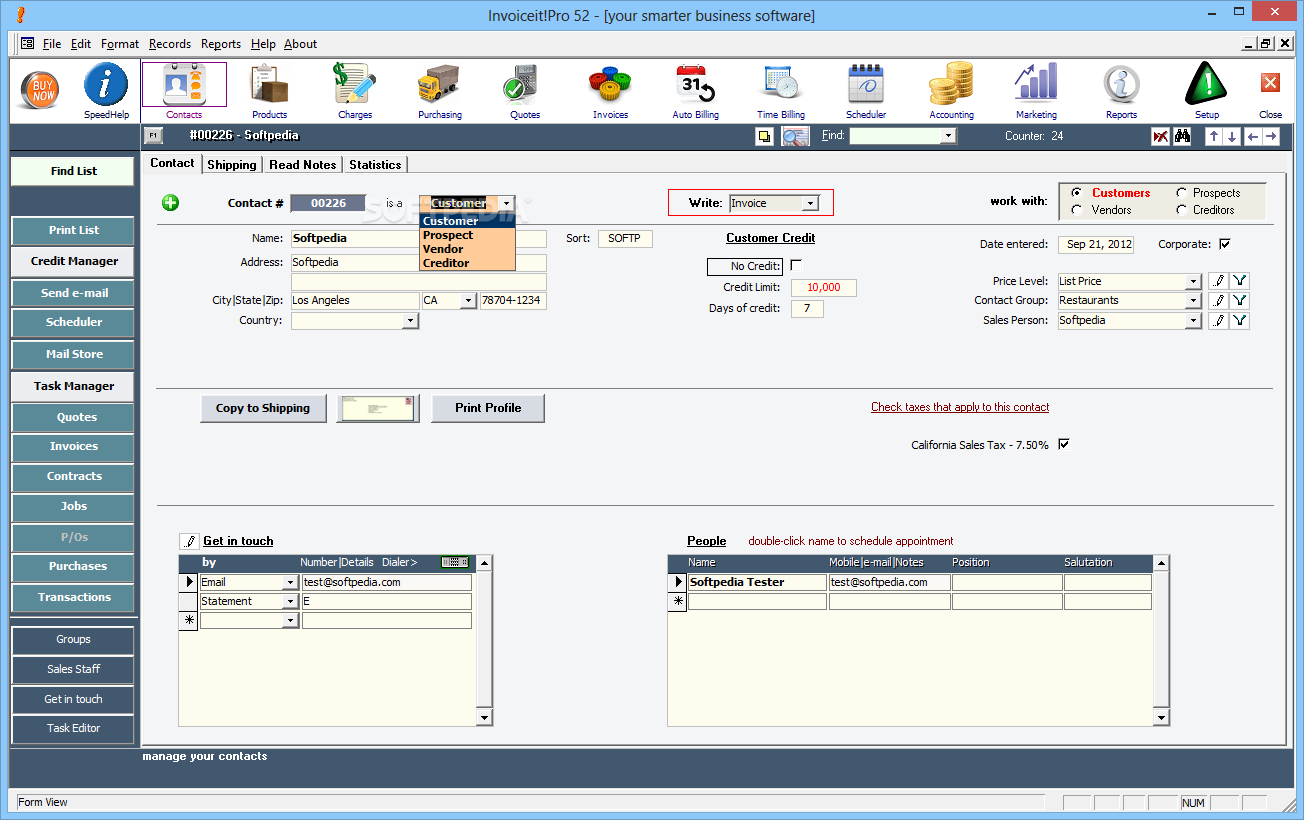Go to next record with down arrow
The image size is (1304, 820).
coord(1232,136)
